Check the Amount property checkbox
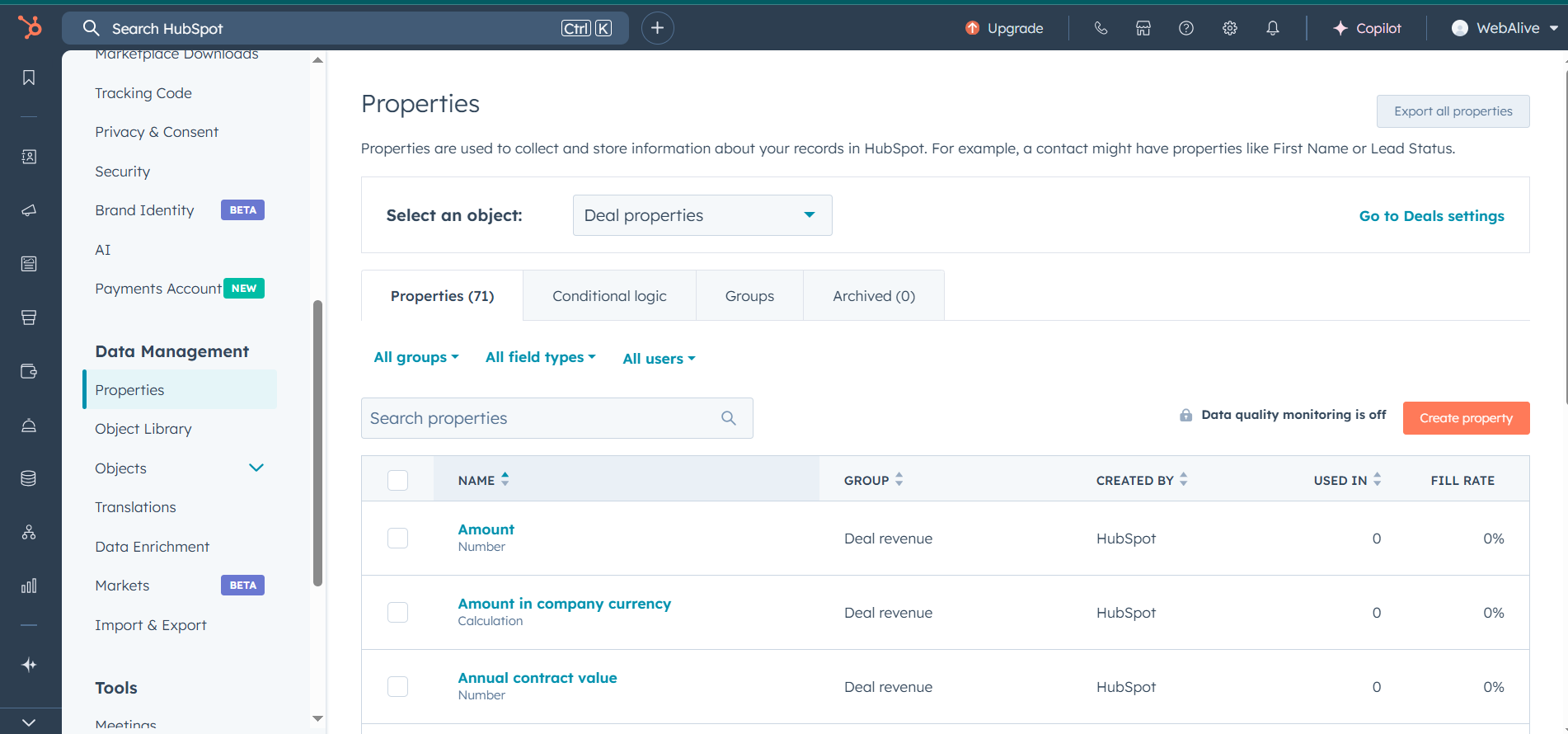Image resolution: width=1568 pixels, height=734 pixels. pyautogui.click(x=397, y=538)
